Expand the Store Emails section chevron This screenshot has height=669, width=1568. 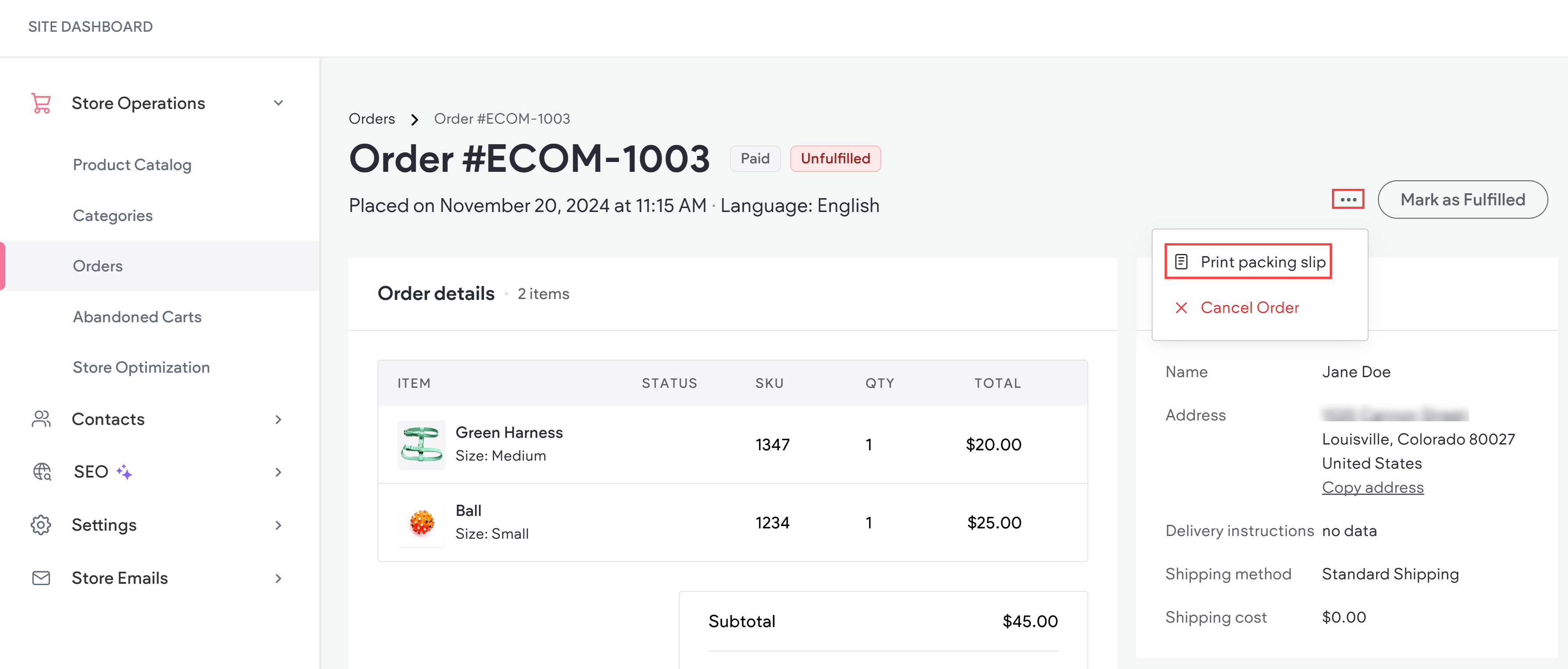(x=278, y=578)
